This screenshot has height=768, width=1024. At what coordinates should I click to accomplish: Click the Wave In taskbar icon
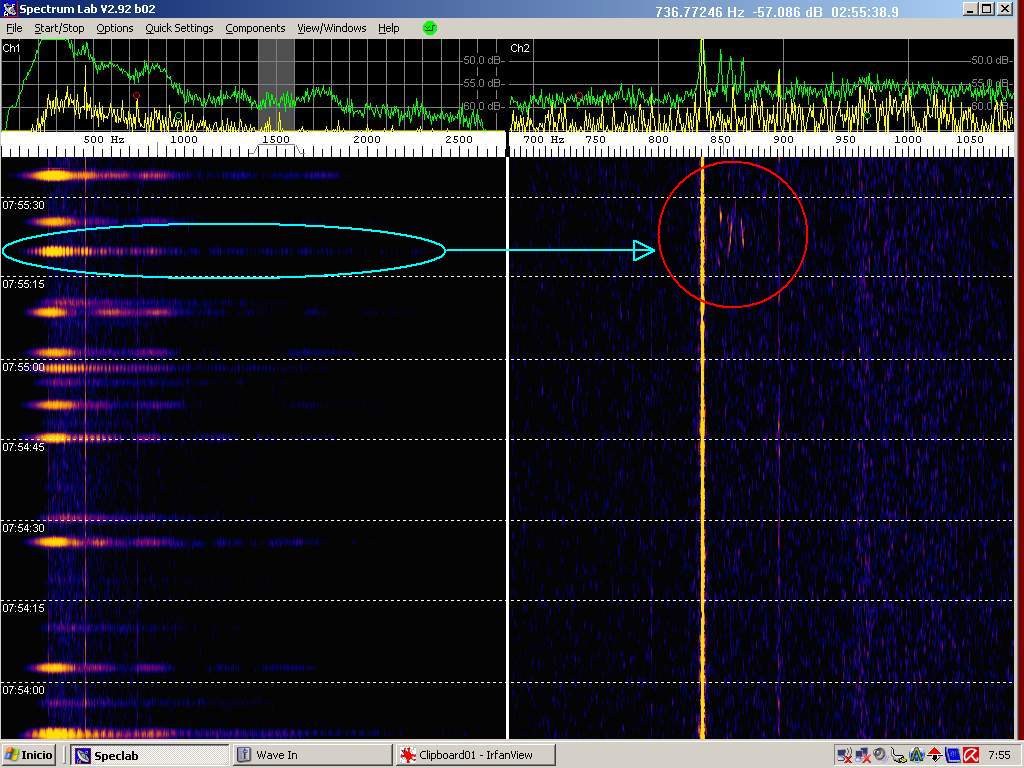(244, 755)
